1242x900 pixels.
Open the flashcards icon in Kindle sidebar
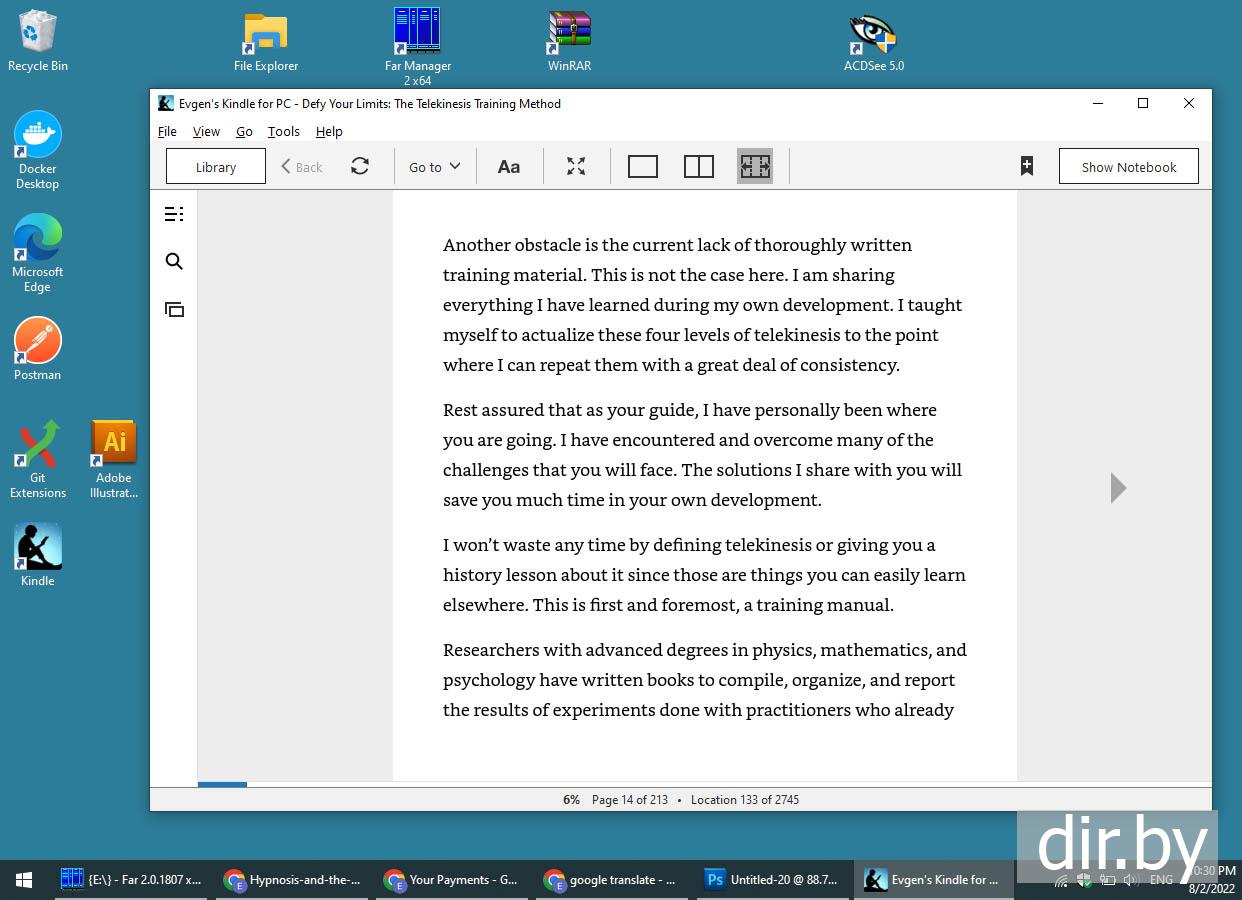pyautogui.click(x=174, y=310)
